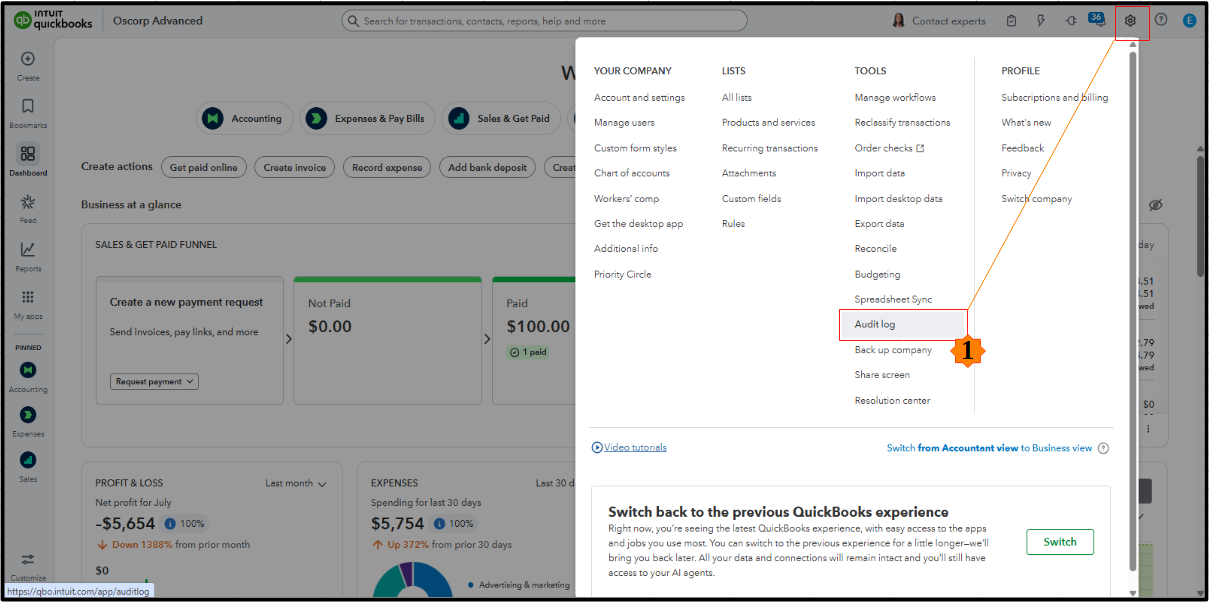Viewport: 1209px width, 602px height.
Task: Open Attachments under Lists
Action: coord(749,173)
